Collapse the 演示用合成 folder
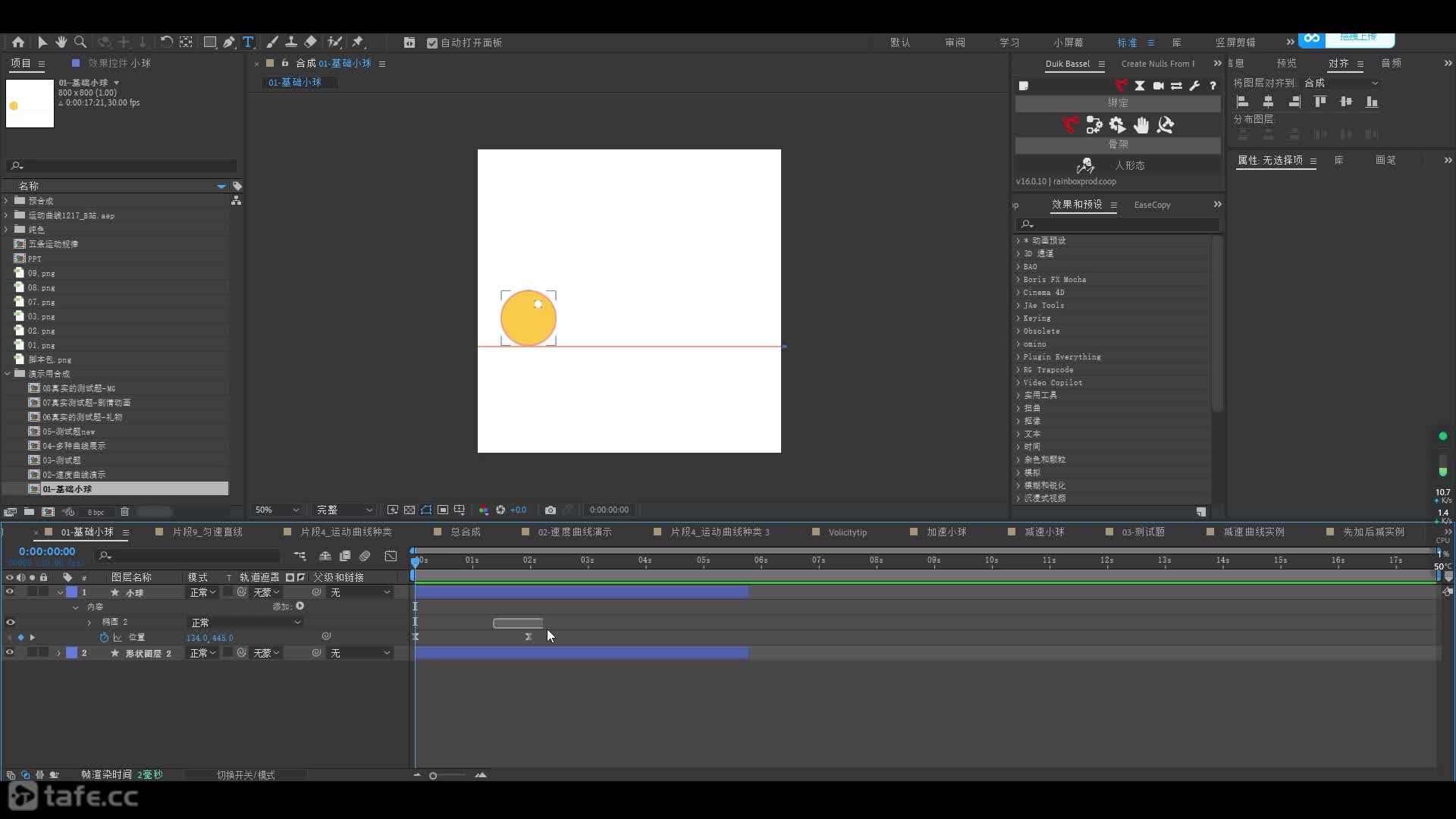 8,374
